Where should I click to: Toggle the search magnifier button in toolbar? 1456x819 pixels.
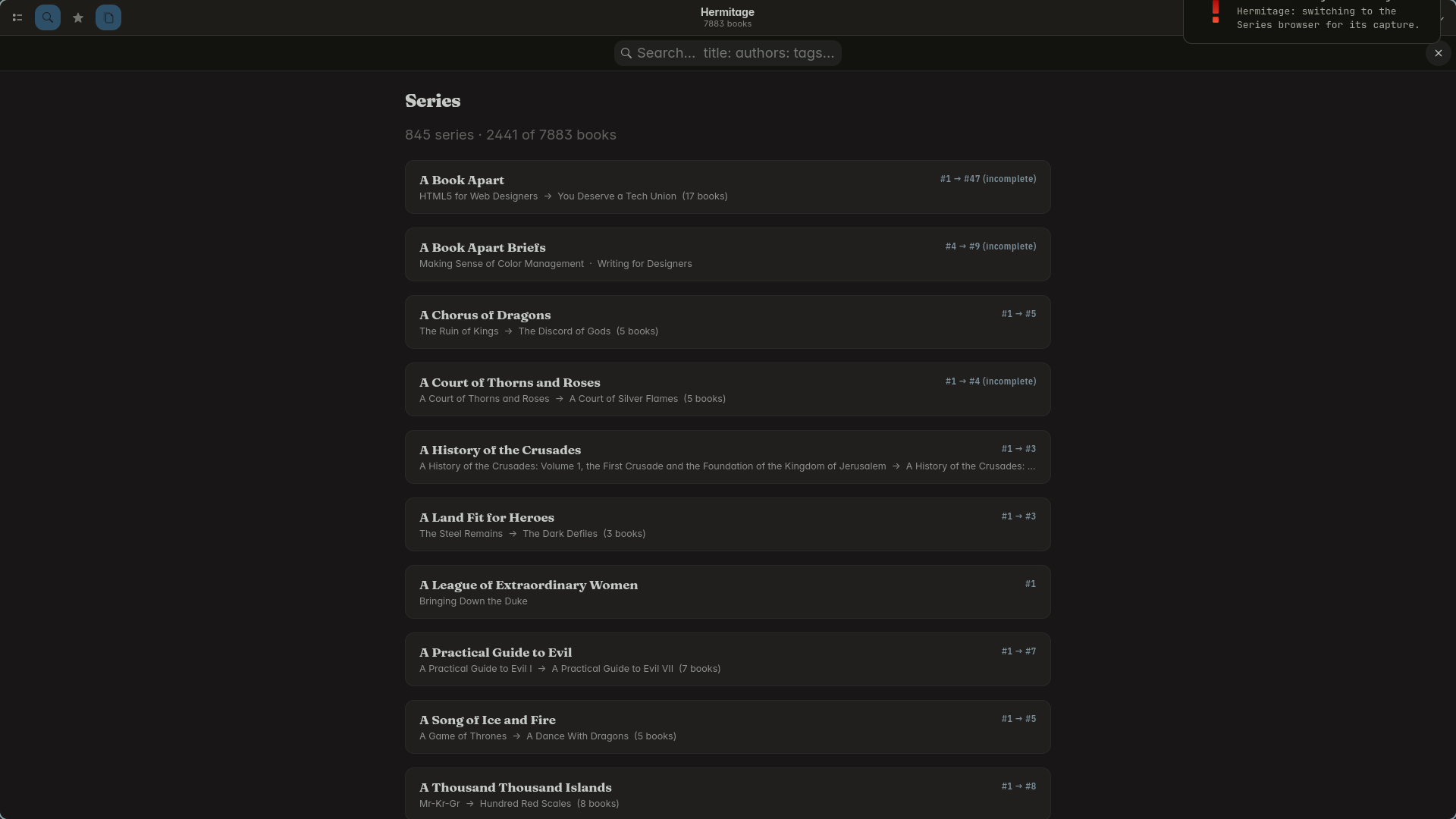tap(48, 17)
